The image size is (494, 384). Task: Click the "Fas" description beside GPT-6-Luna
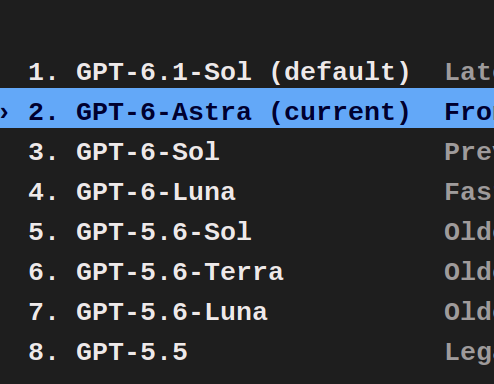click(x=469, y=192)
